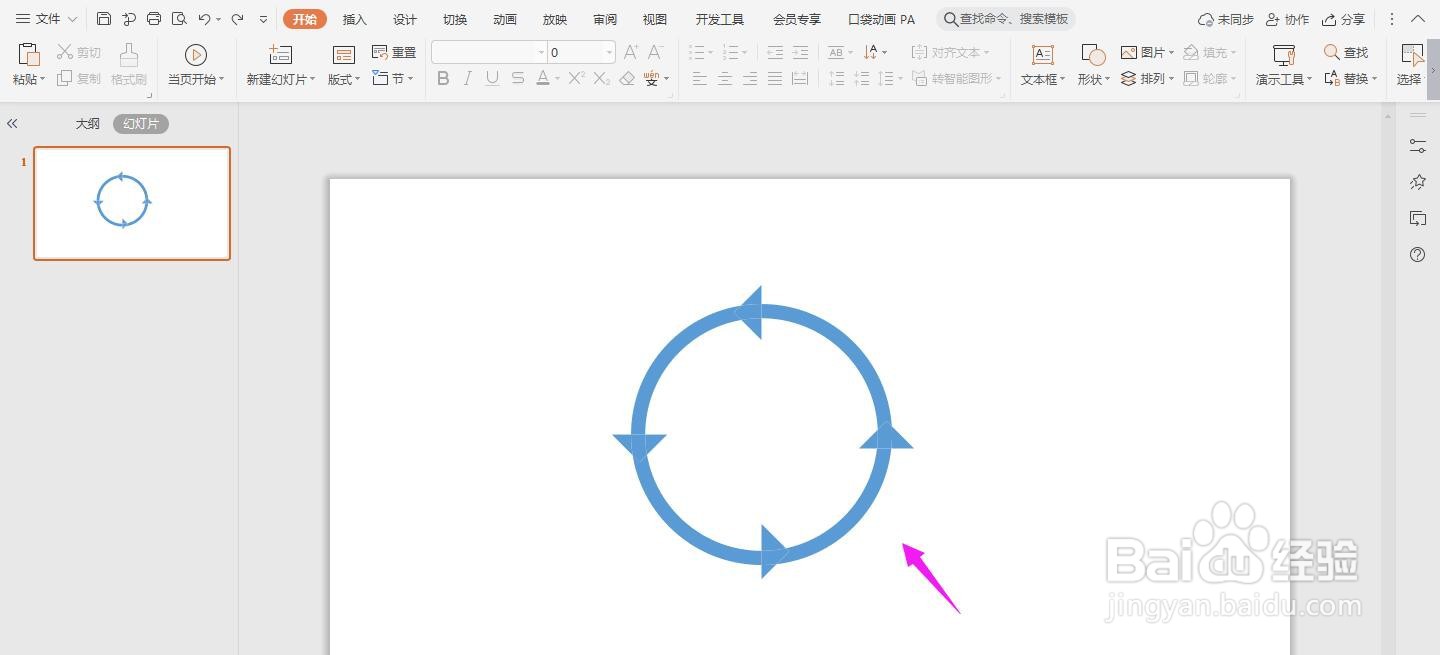Screen dimensions: 1440x655
Task: Undo the last action
Action: (x=204, y=19)
